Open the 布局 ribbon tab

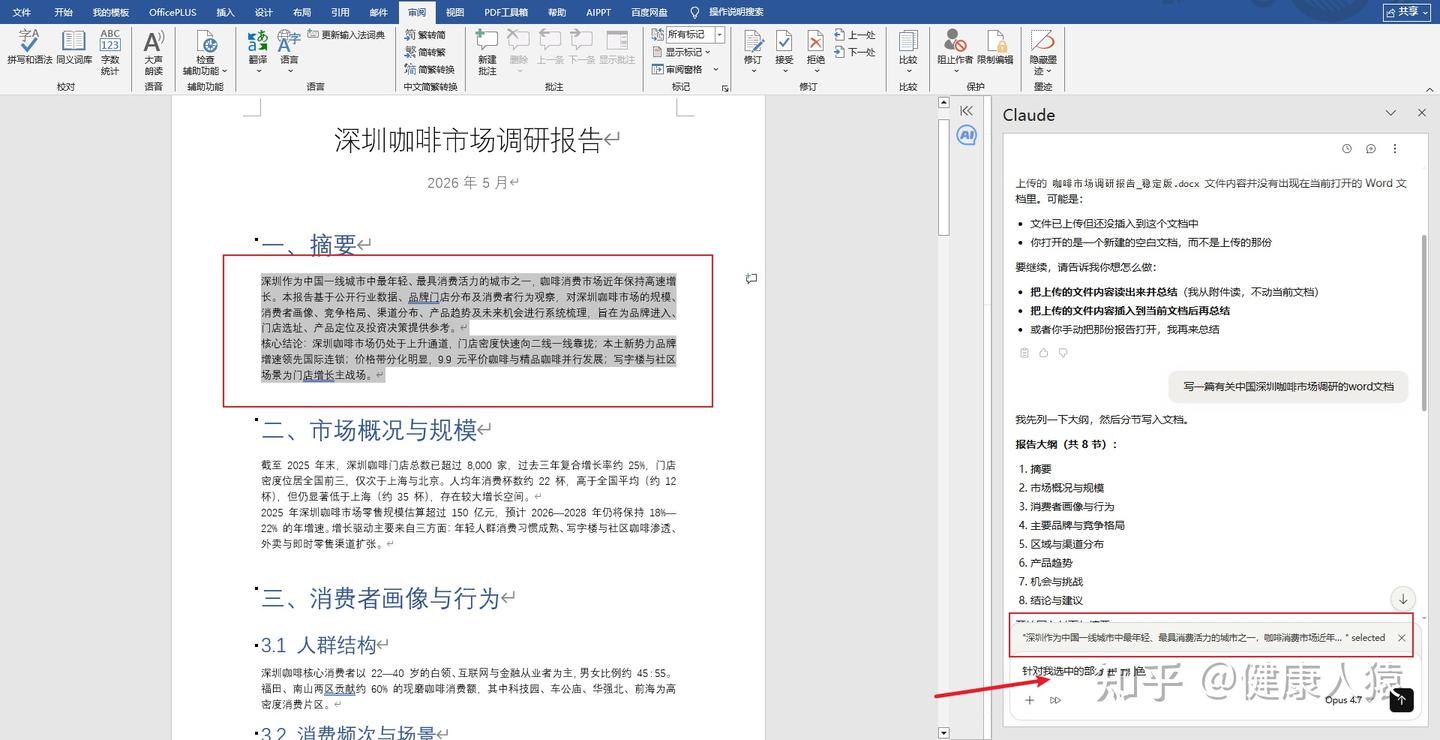pos(302,12)
